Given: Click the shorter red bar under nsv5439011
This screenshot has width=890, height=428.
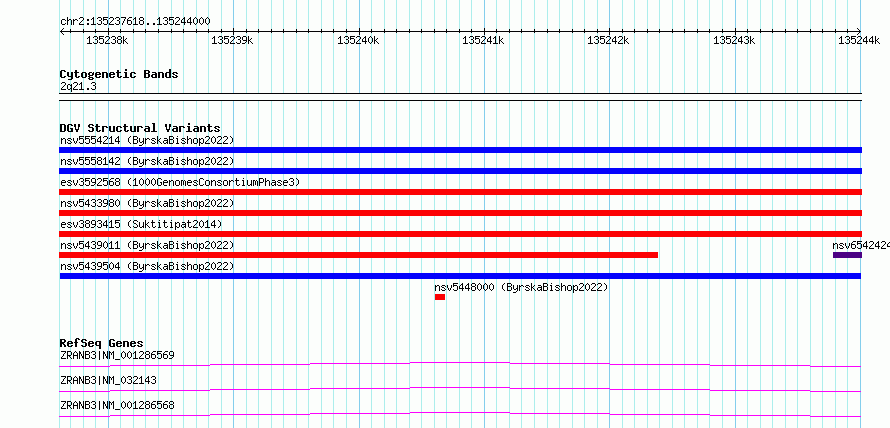Looking at the screenshot, I should (359, 255).
